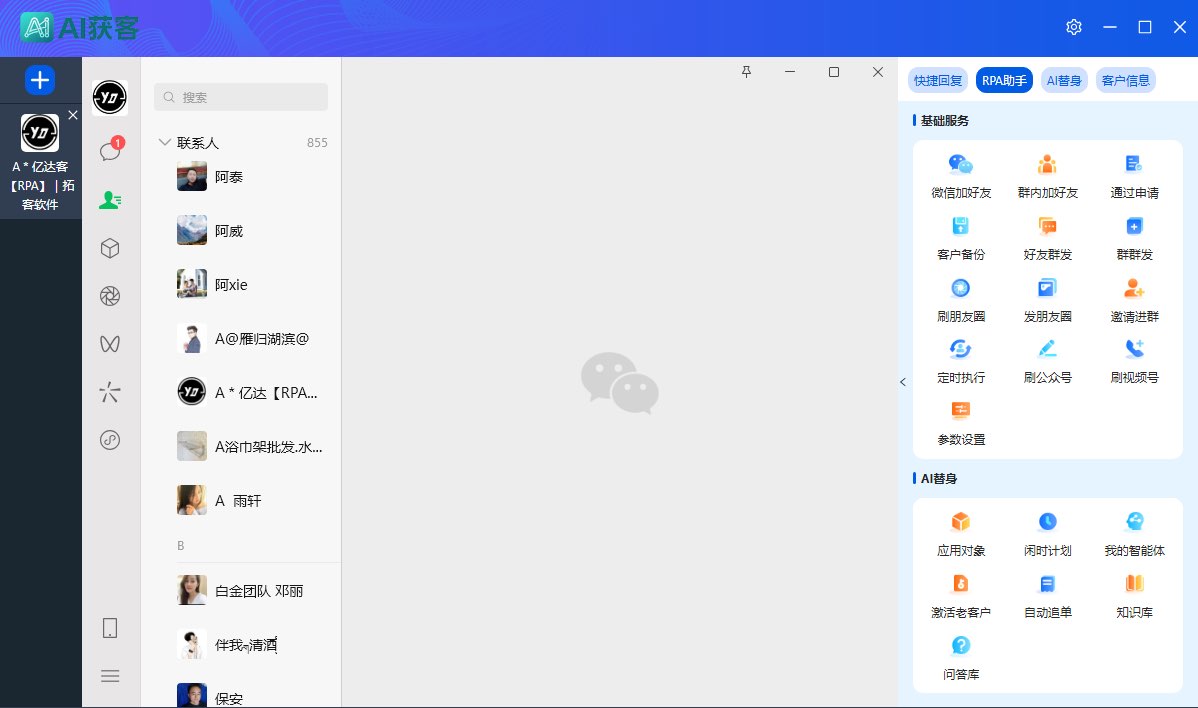The image size is (1198, 708).
Task: Collapse the 联系人 contacts list
Action: (165, 143)
